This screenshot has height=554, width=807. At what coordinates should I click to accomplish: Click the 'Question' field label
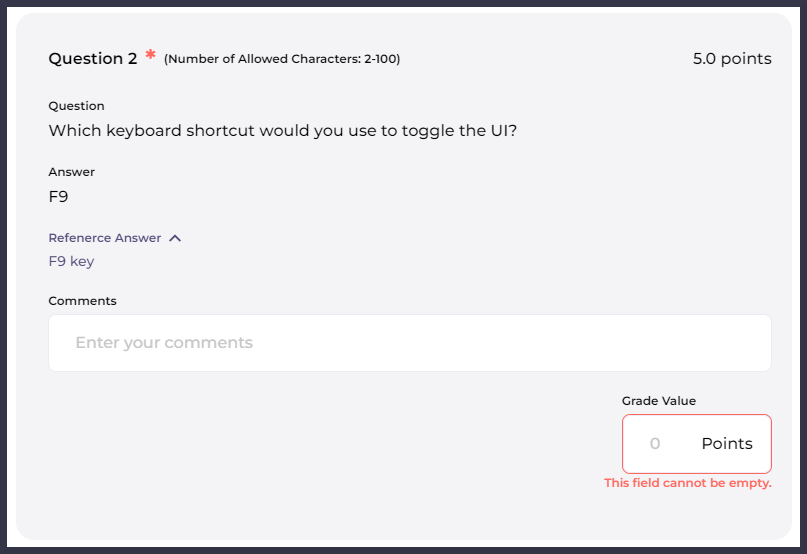(76, 106)
